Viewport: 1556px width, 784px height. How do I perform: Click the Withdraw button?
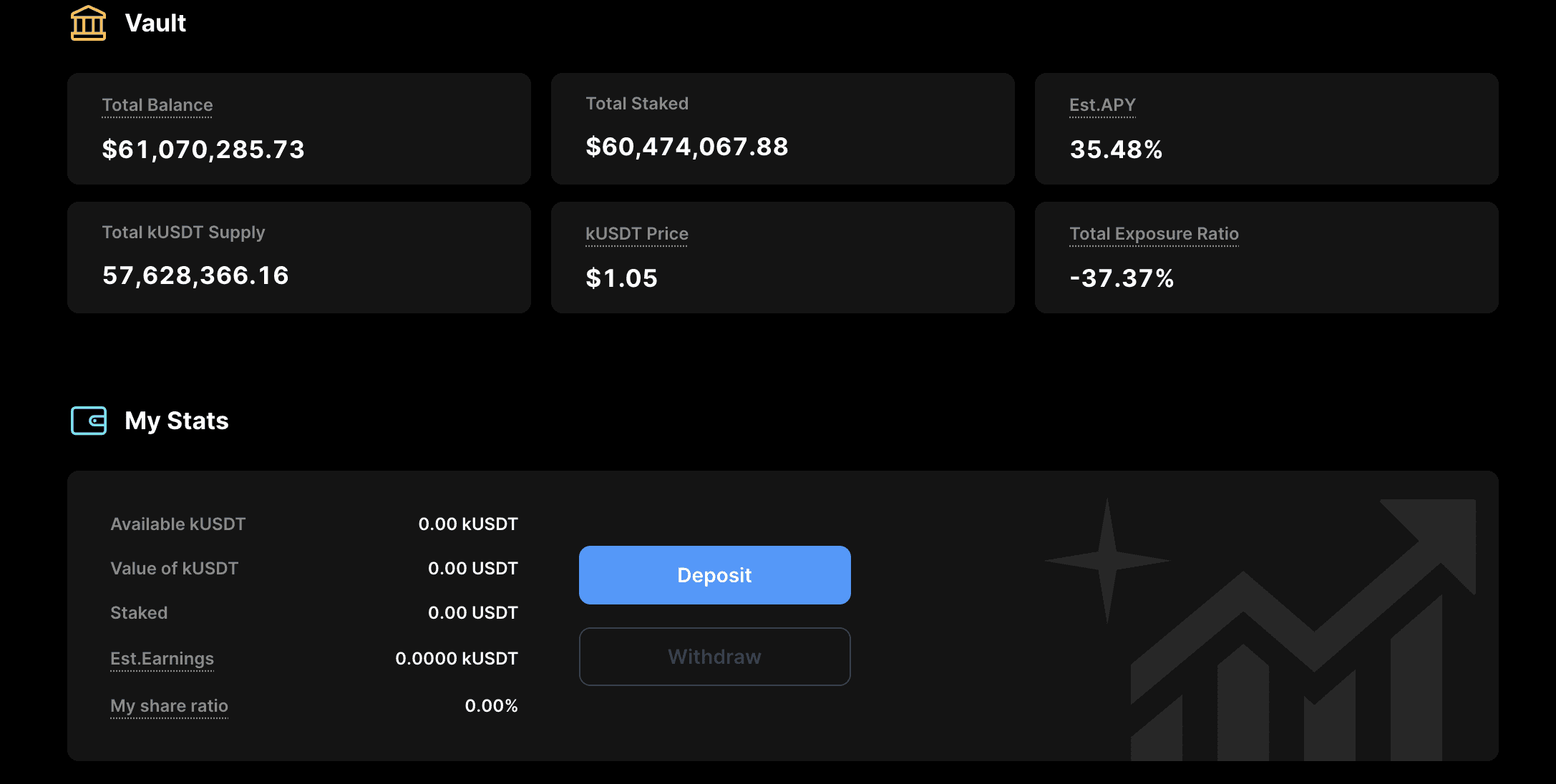[x=714, y=657]
